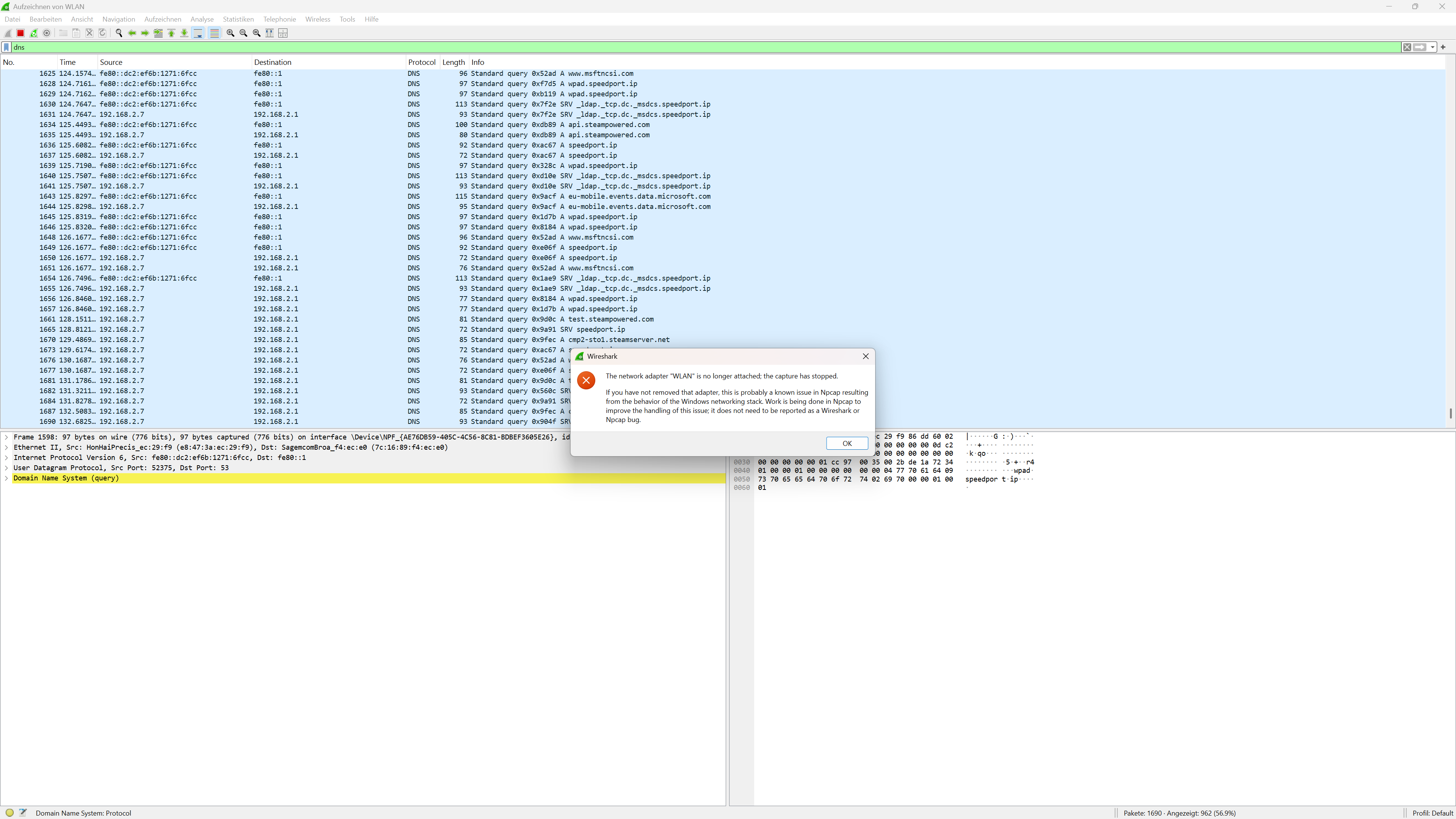Jump to first packet arrow icon
Image resolution: width=1456 pixels, height=819 pixels.
pos(171,33)
